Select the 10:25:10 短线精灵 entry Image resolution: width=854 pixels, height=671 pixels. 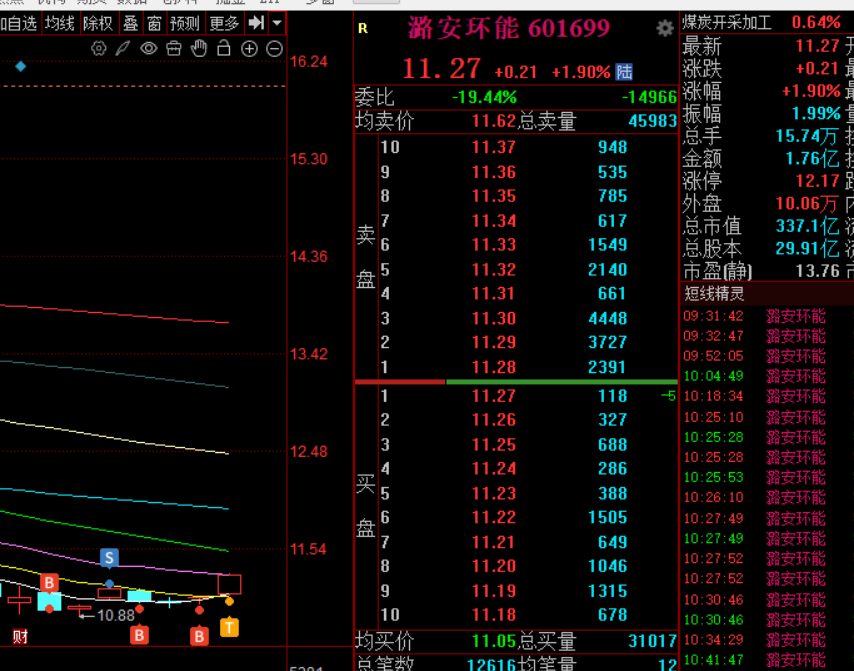(767, 417)
